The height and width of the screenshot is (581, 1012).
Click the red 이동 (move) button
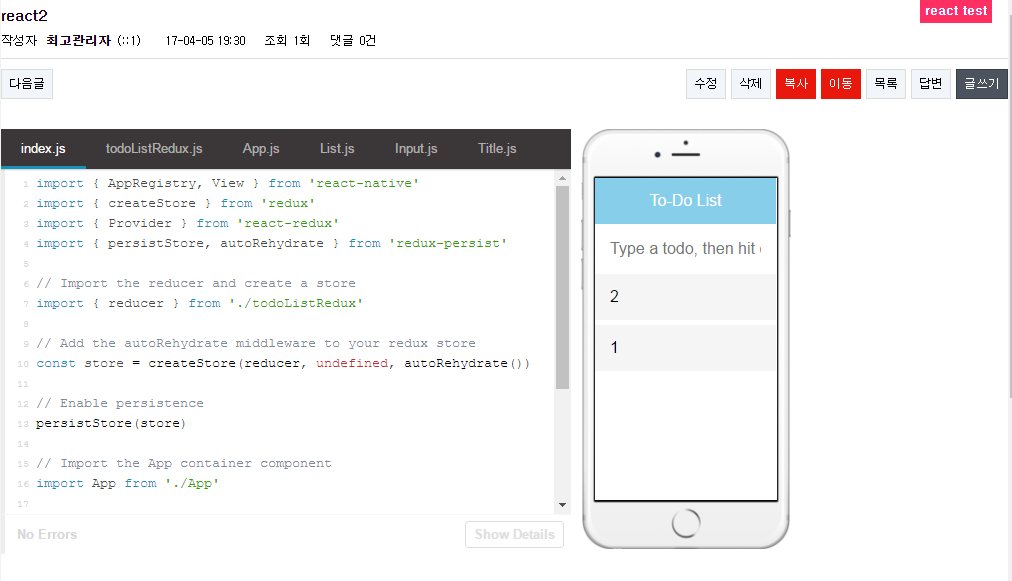coord(841,84)
